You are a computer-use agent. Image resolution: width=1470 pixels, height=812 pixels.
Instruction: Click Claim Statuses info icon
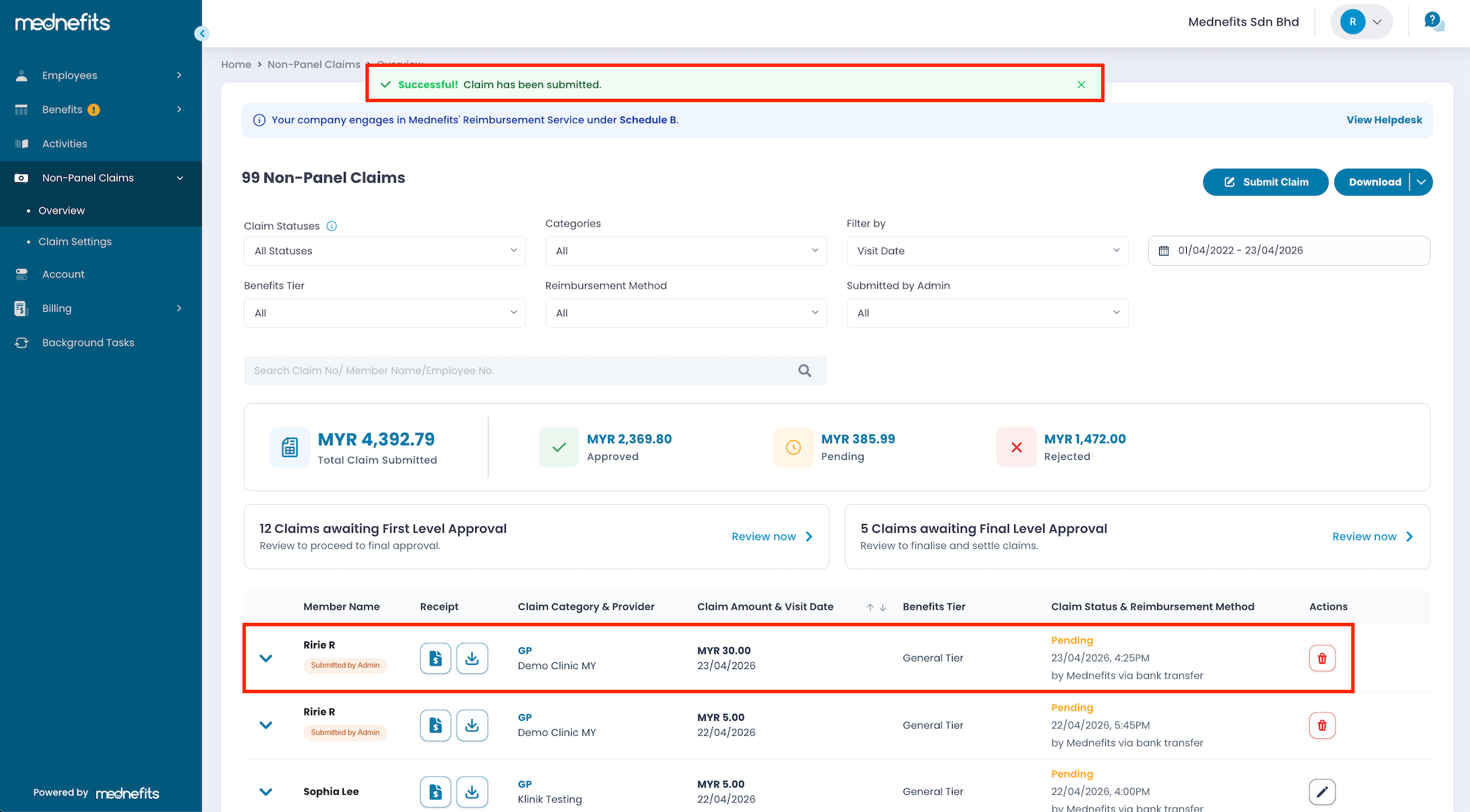pyautogui.click(x=332, y=226)
